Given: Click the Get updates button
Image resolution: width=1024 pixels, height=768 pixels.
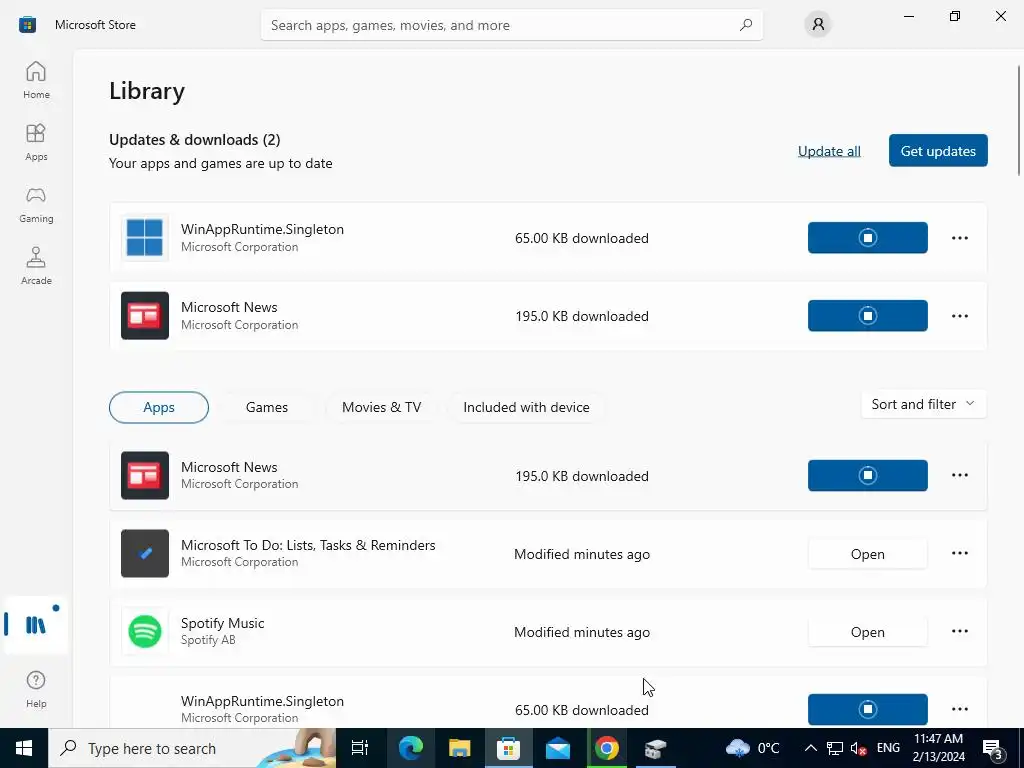Looking at the screenshot, I should tap(938, 151).
